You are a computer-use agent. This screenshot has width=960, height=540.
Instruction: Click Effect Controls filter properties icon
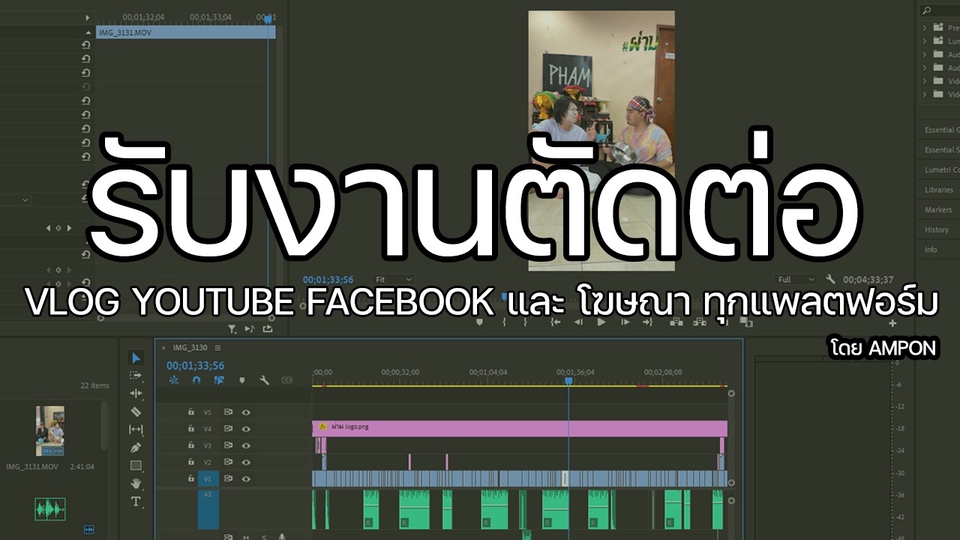[232, 329]
